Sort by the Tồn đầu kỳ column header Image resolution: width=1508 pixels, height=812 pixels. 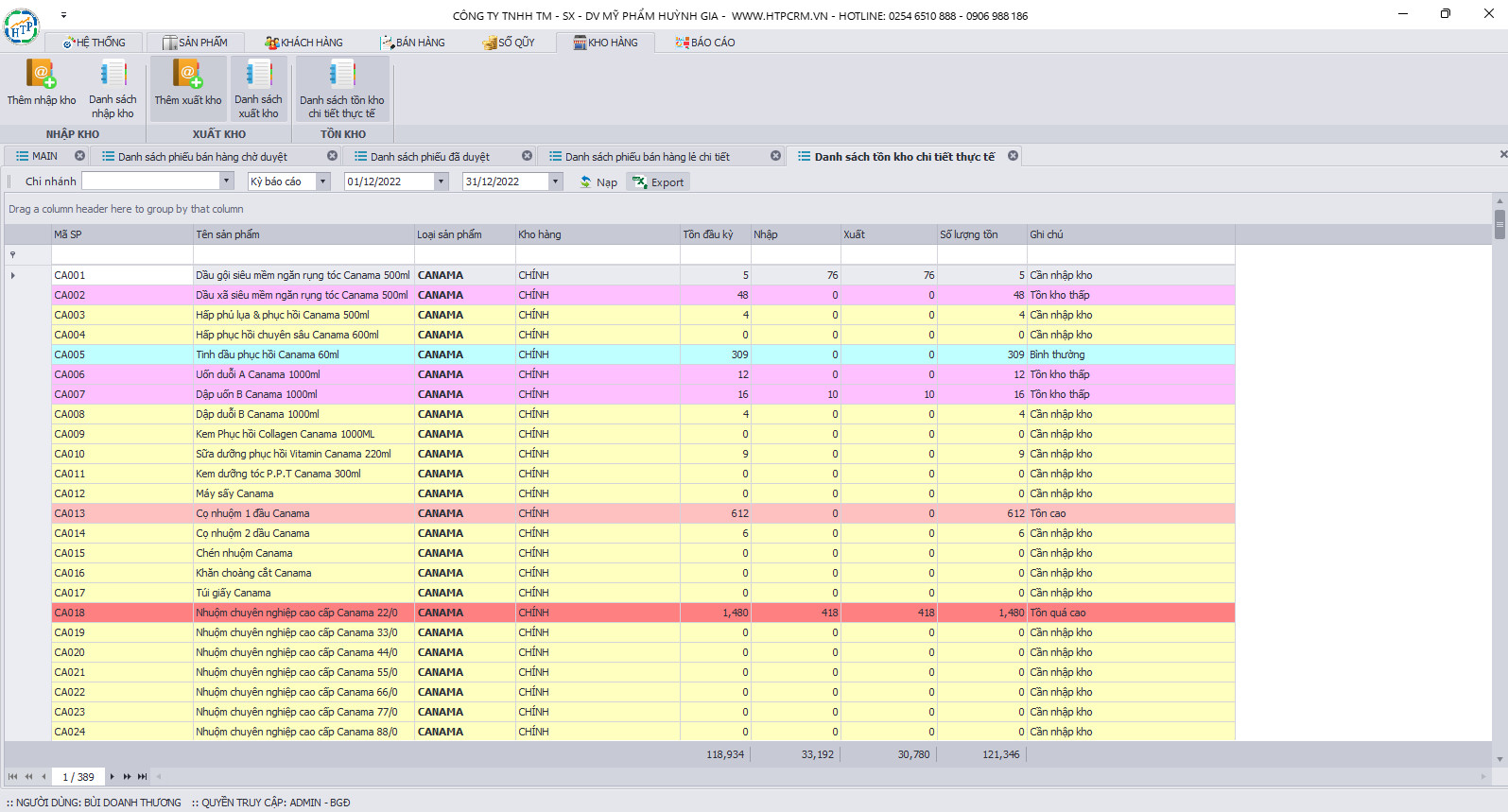pos(716,234)
